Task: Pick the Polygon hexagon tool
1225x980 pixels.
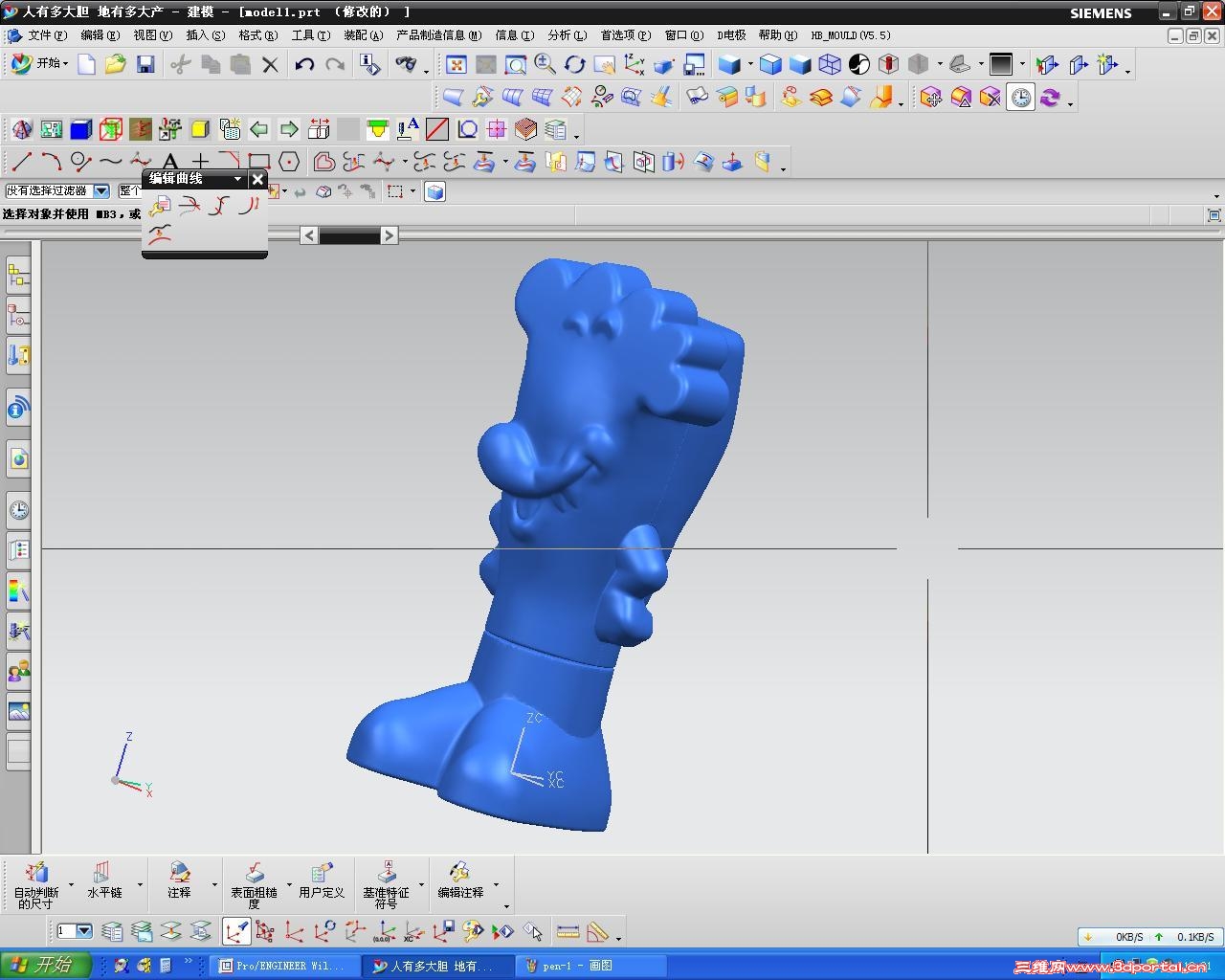Action: [x=289, y=162]
